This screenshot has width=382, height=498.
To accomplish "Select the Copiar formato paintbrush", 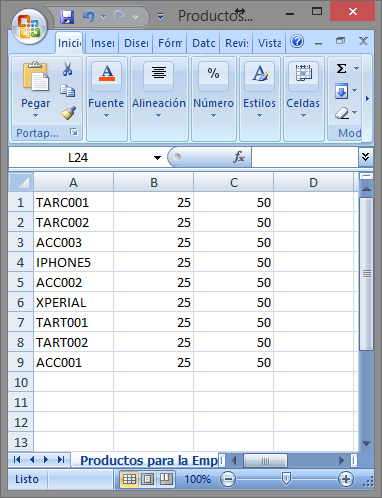I will coord(68,113).
